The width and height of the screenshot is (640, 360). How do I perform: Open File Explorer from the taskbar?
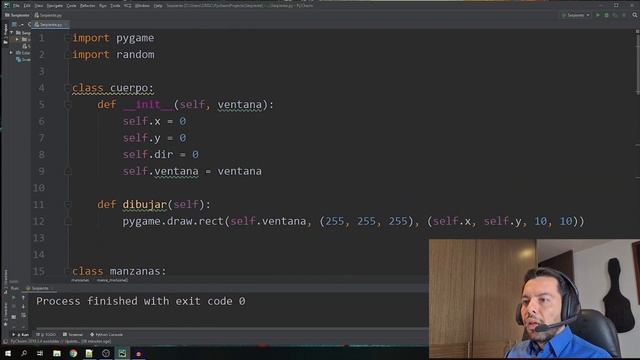(57, 353)
